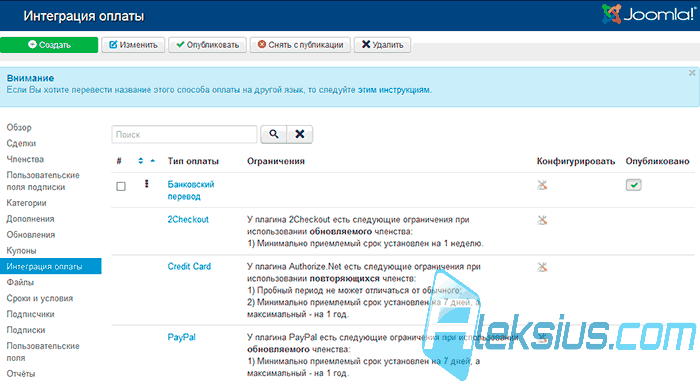
Task: Select Интеграция оплаты sidebar item
Action: (50, 266)
